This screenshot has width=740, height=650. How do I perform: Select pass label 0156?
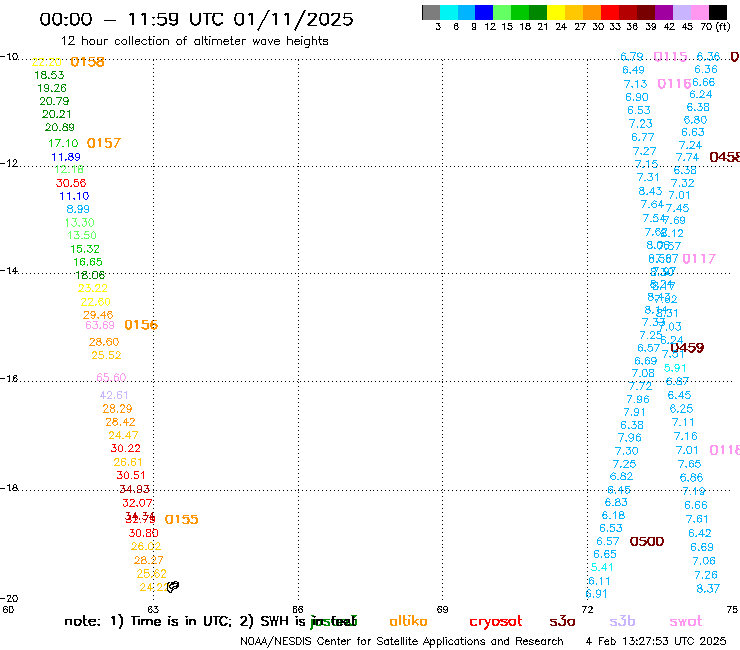[x=141, y=325]
